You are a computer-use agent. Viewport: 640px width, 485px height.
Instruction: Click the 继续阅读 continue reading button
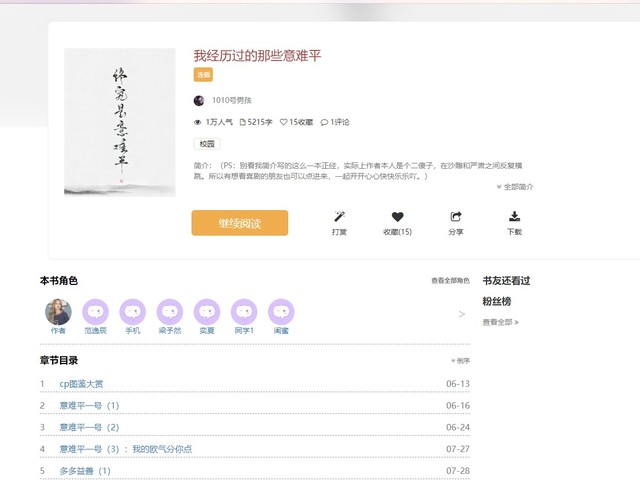tap(240, 223)
